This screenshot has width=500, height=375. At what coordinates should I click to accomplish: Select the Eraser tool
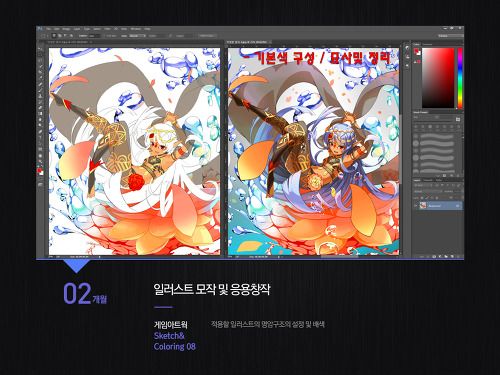coord(40,108)
